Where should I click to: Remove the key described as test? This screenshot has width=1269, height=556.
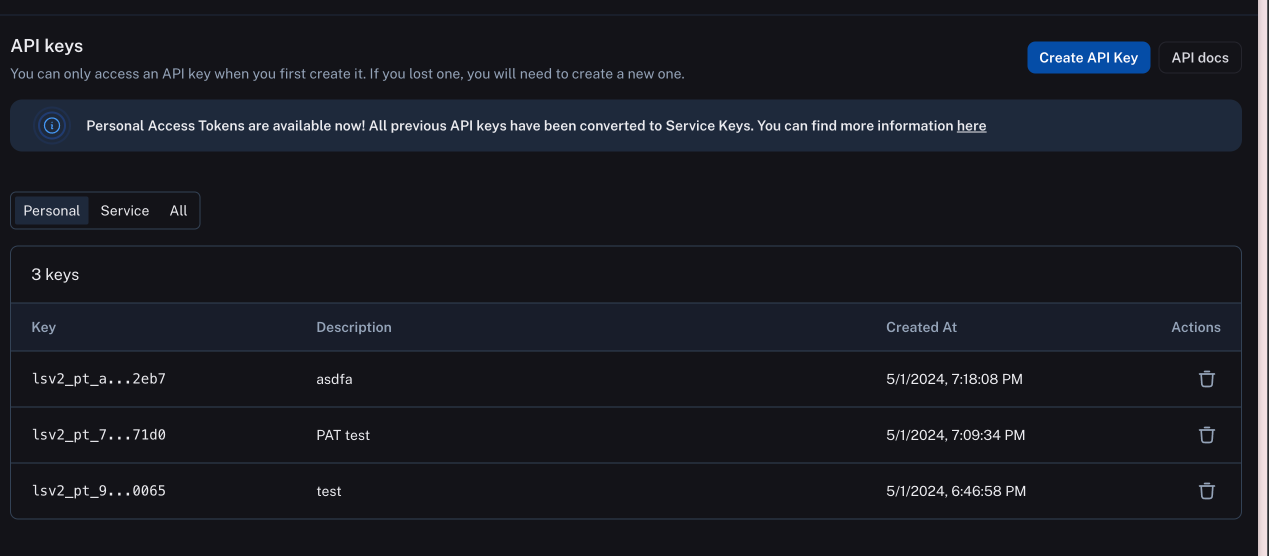pyautogui.click(x=1207, y=491)
